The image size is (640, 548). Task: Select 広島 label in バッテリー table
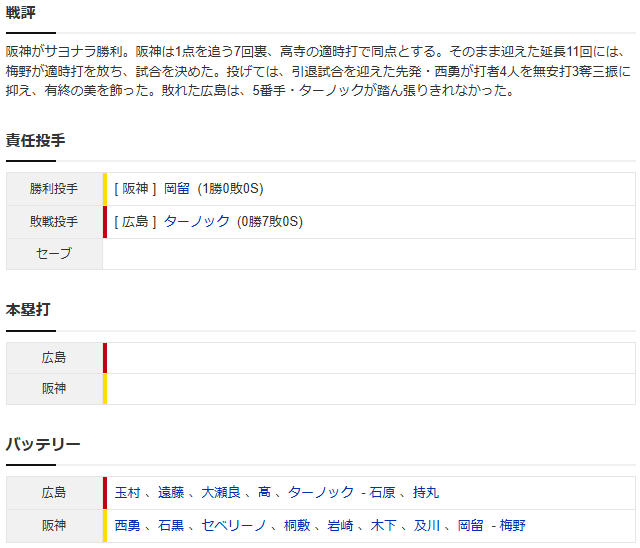coord(54,493)
